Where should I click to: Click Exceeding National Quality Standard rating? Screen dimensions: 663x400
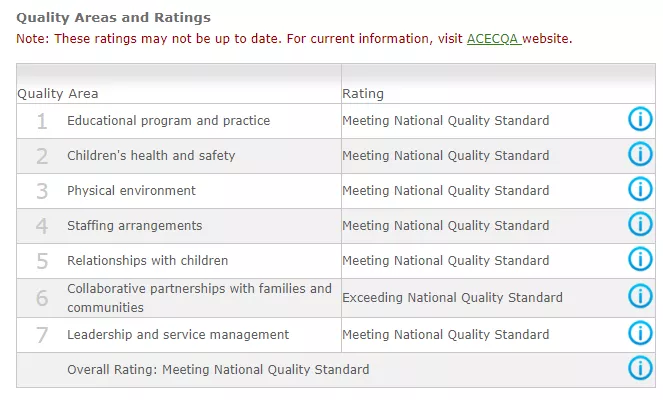point(452,298)
